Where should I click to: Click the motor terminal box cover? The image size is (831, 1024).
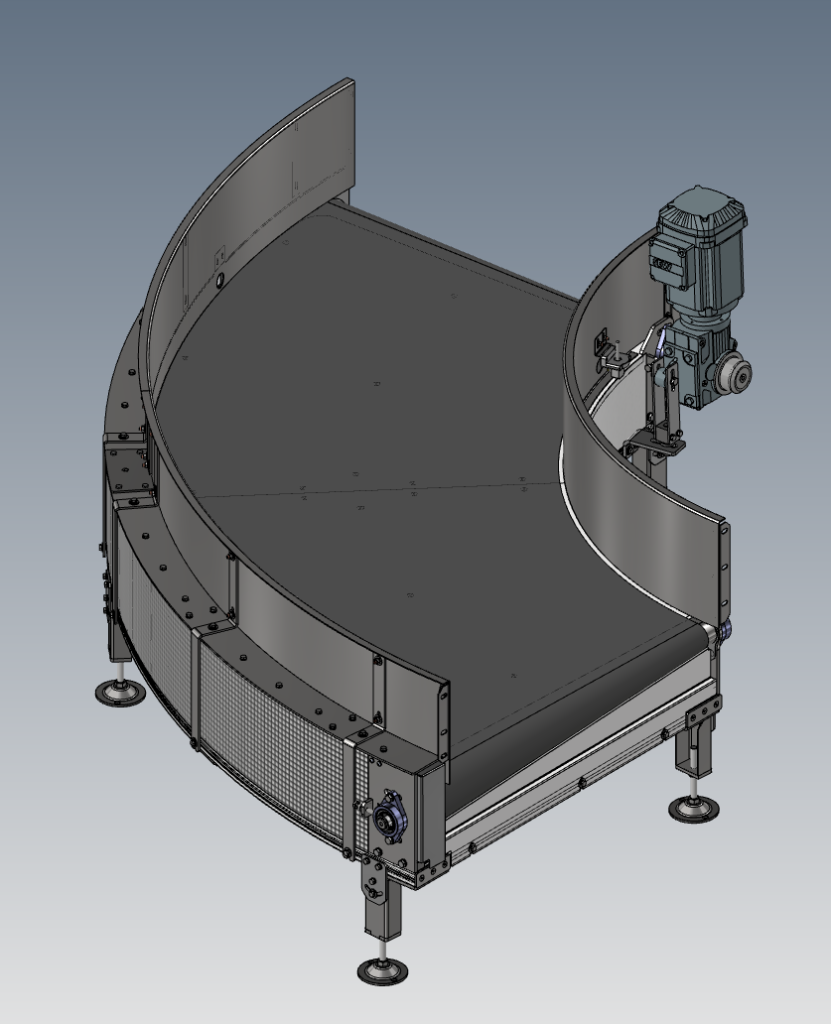(667, 262)
